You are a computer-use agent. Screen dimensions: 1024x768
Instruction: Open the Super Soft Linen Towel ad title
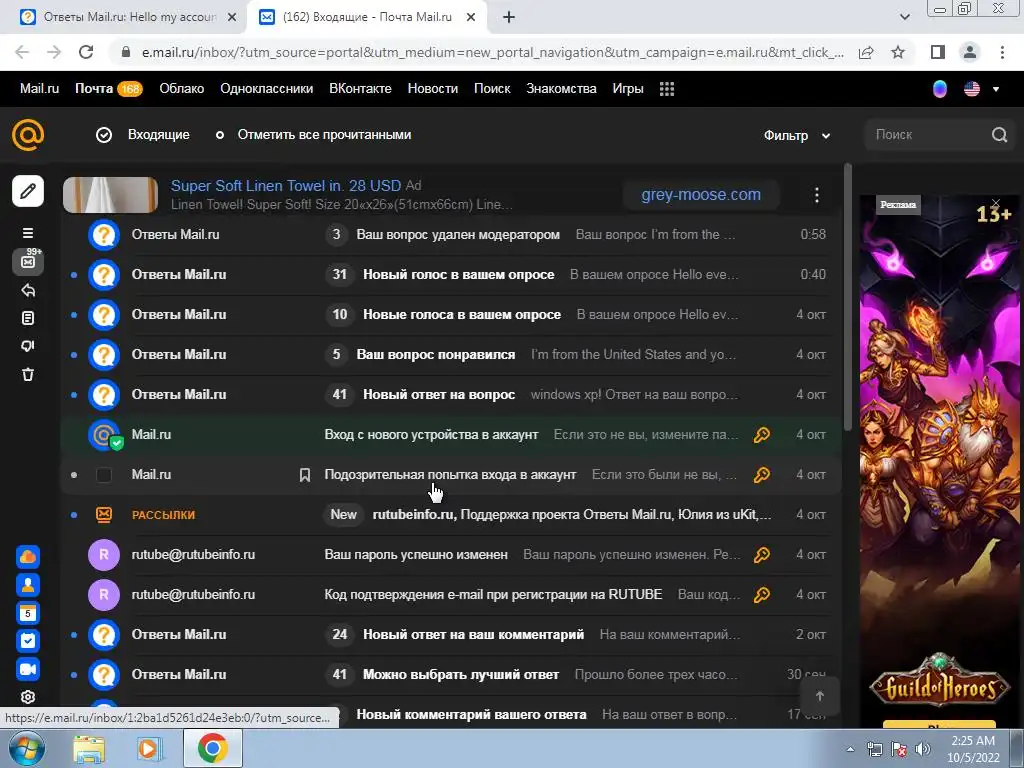click(286, 185)
